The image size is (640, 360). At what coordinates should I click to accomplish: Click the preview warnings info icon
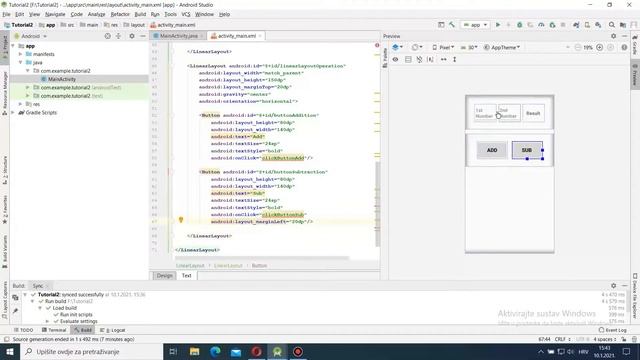tap(624, 47)
